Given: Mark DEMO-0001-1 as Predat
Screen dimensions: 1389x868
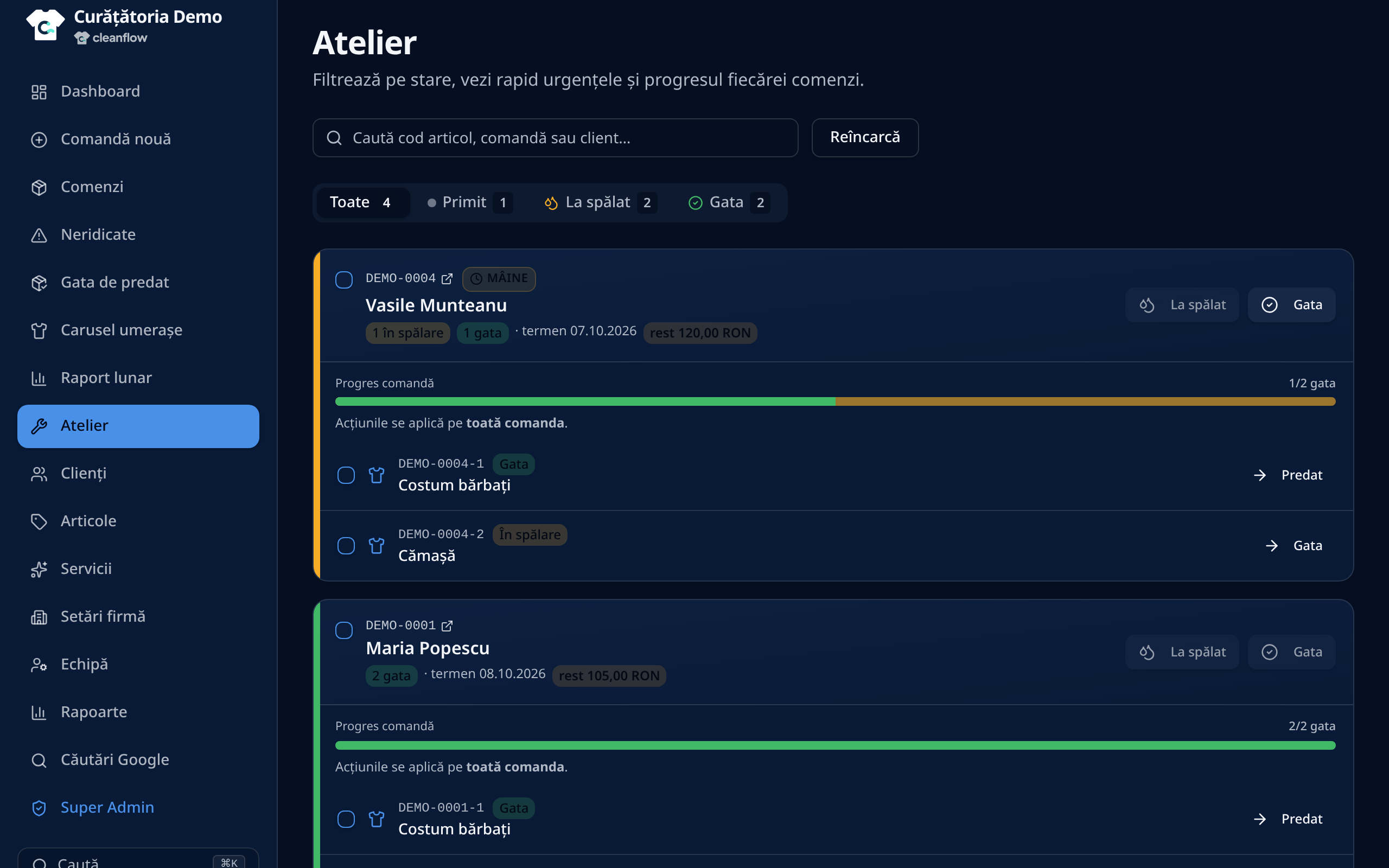Looking at the screenshot, I should [1288, 819].
